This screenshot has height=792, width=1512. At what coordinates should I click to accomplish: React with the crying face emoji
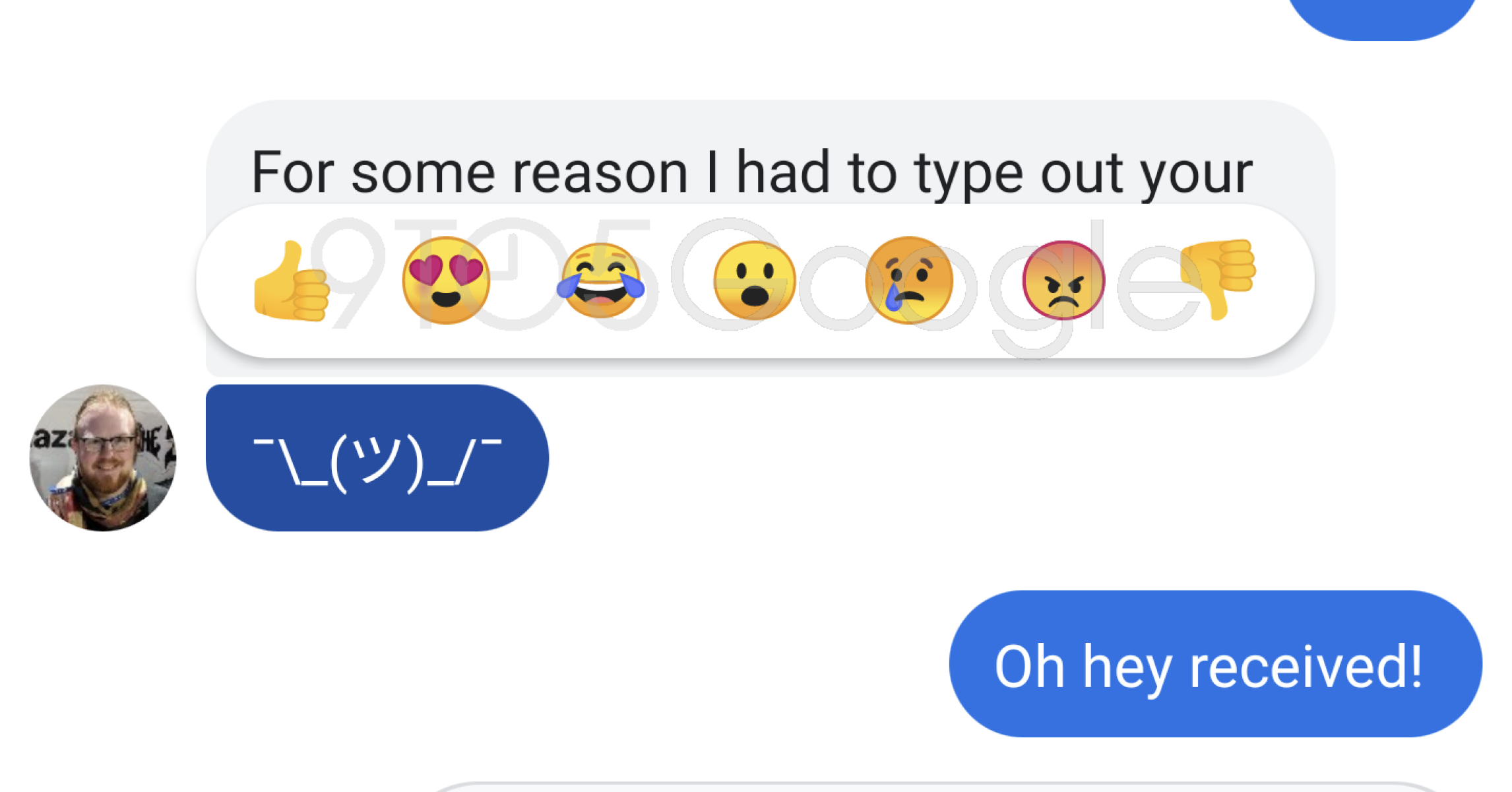coord(909,280)
